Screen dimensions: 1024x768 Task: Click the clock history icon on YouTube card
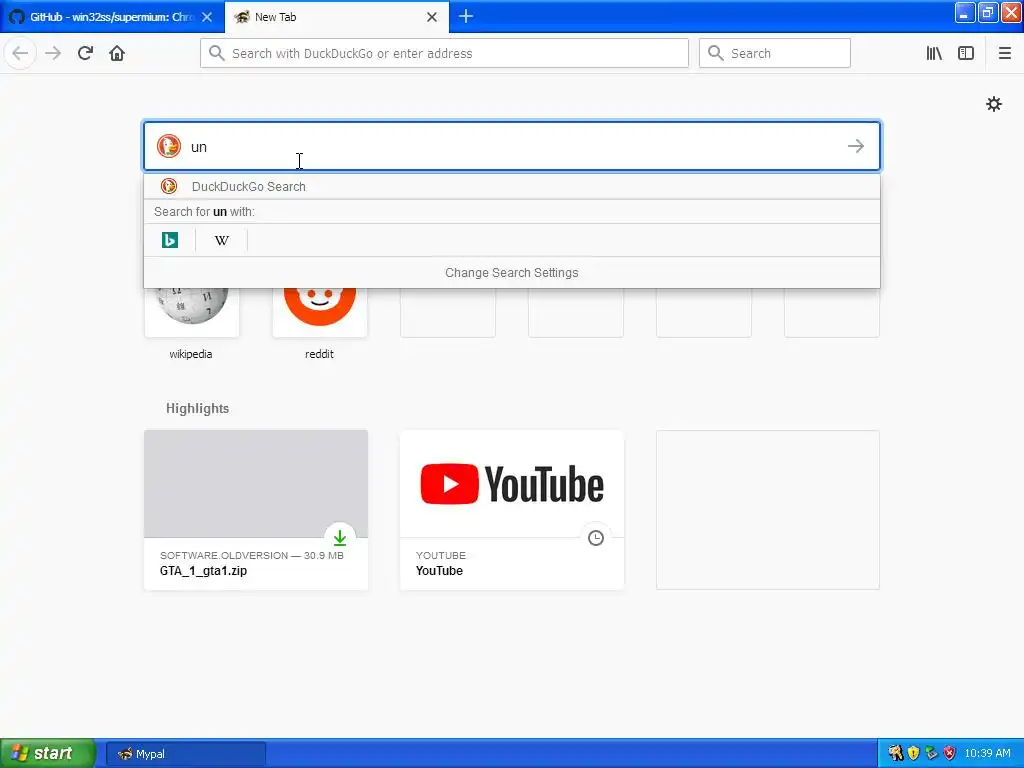(x=596, y=538)
